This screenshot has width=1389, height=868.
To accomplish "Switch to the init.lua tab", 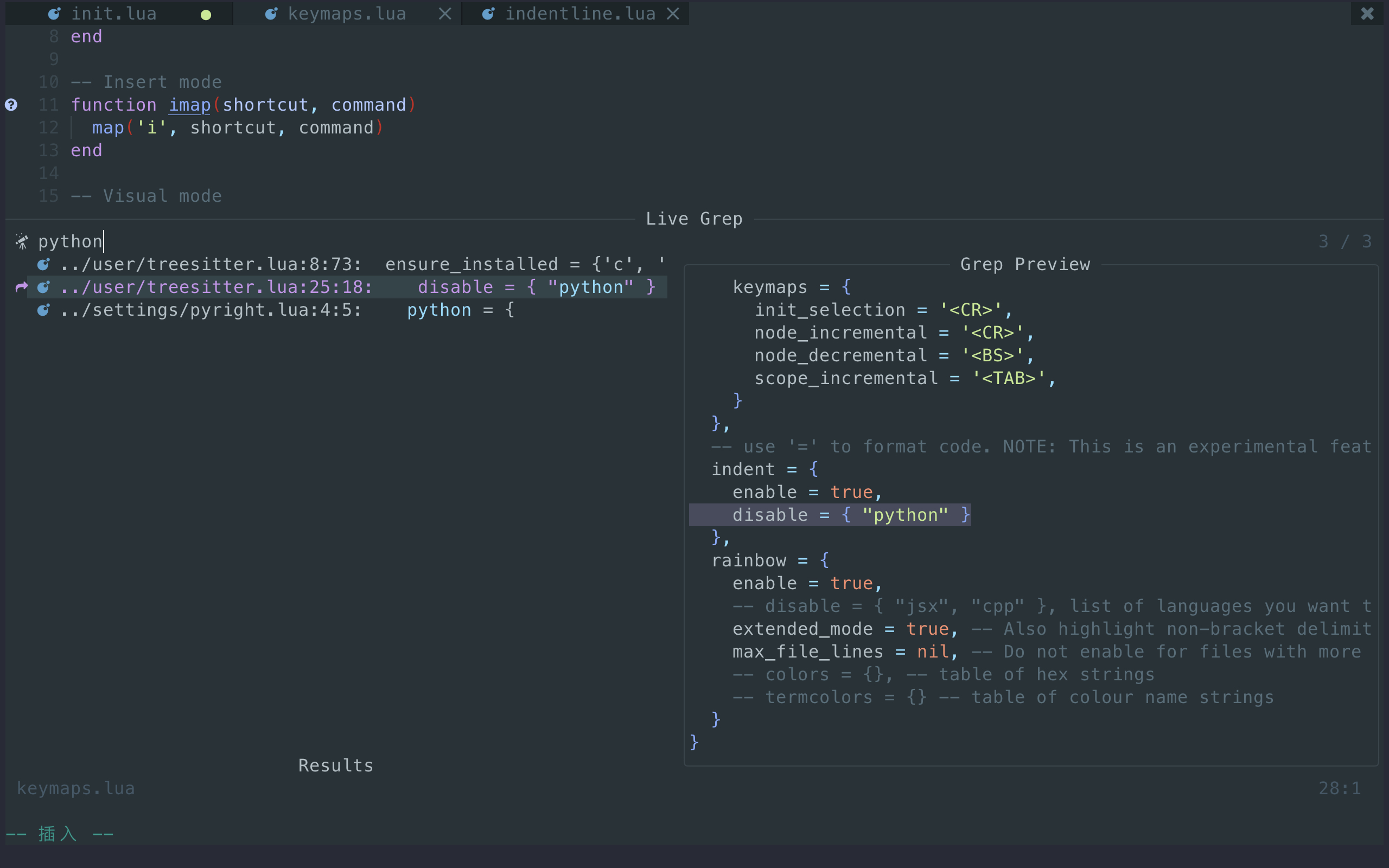I will pyautogui.click(x=118, y=13).
